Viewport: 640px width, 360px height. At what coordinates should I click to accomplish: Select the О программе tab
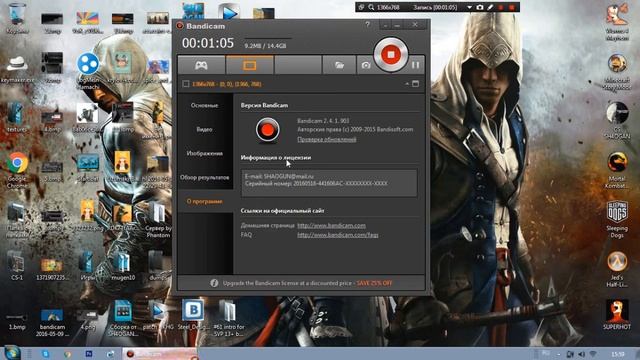pyautogui.click(x=204, y=201)
